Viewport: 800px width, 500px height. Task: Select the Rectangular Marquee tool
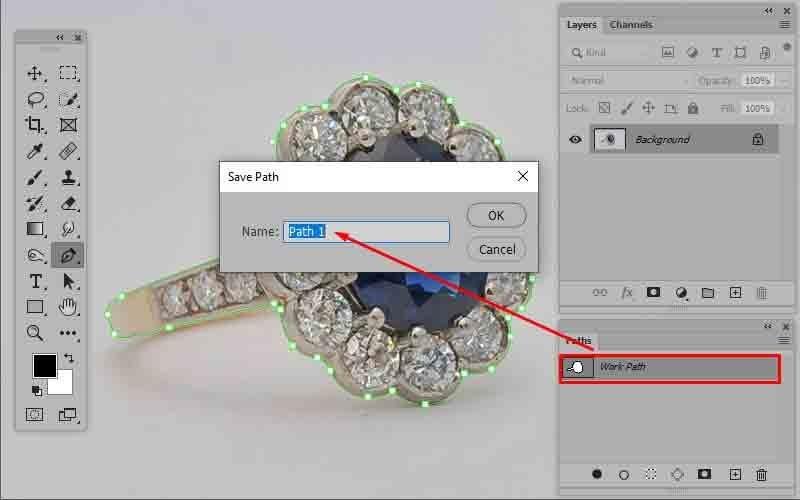[68, 73]
